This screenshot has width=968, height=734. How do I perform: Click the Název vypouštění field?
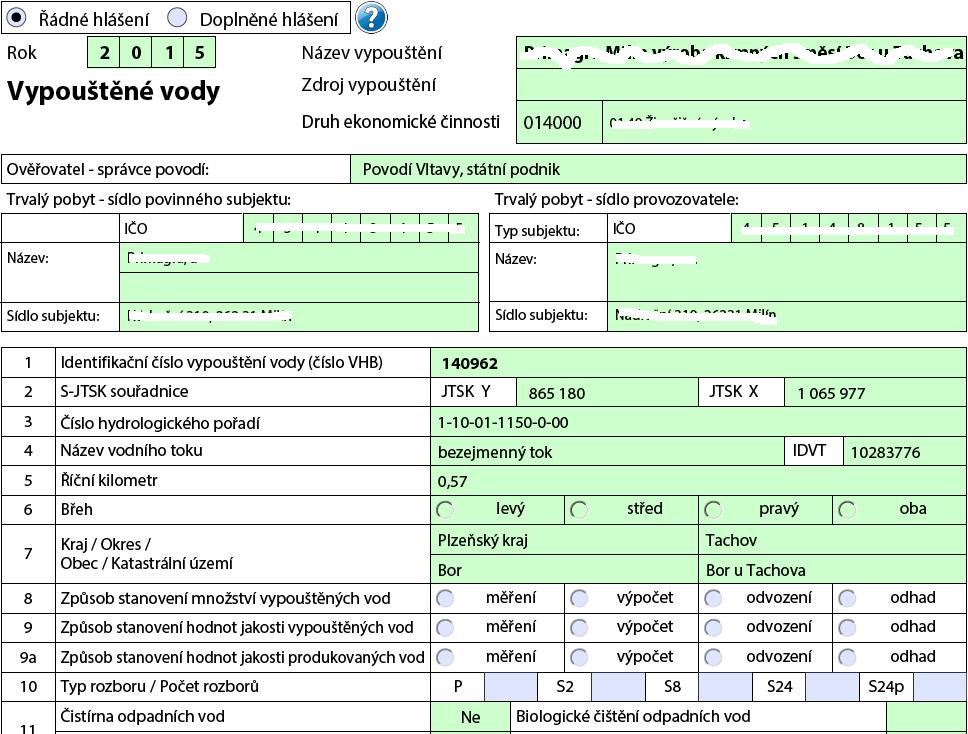(741, 52)
